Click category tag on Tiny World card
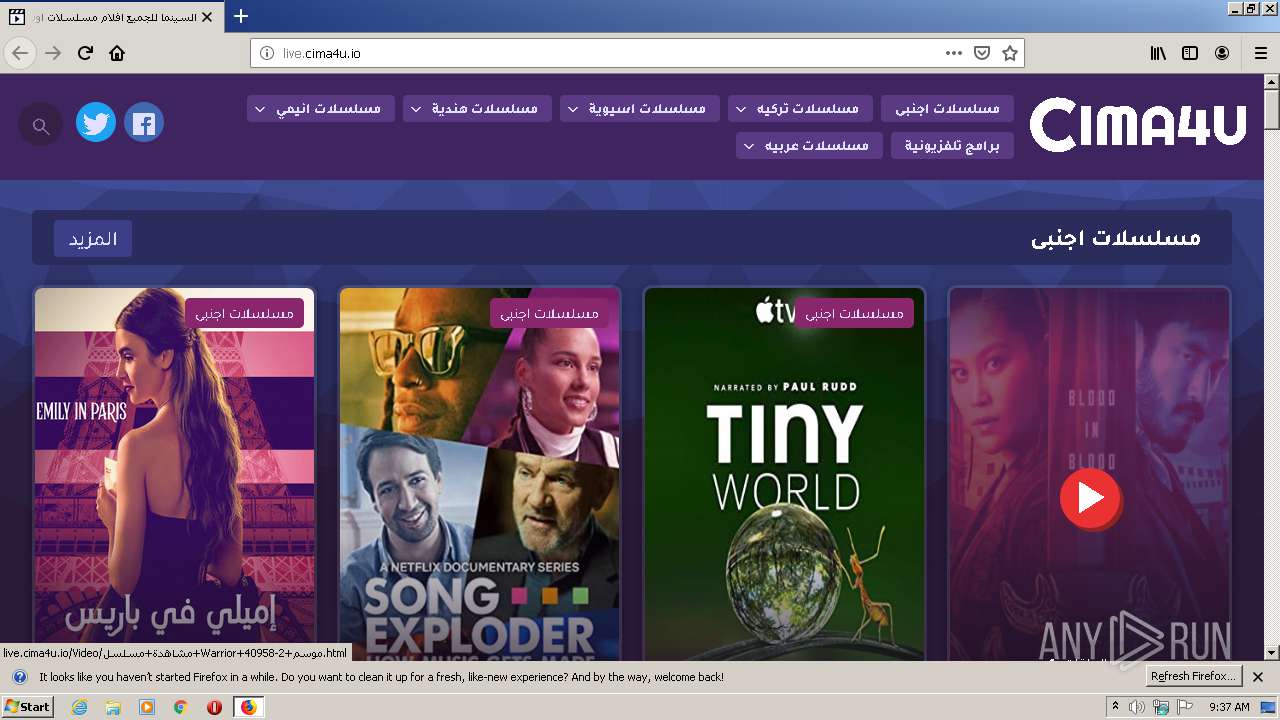Image resolution: width=1280 pixels, height=720 pixels. point(854,313)
